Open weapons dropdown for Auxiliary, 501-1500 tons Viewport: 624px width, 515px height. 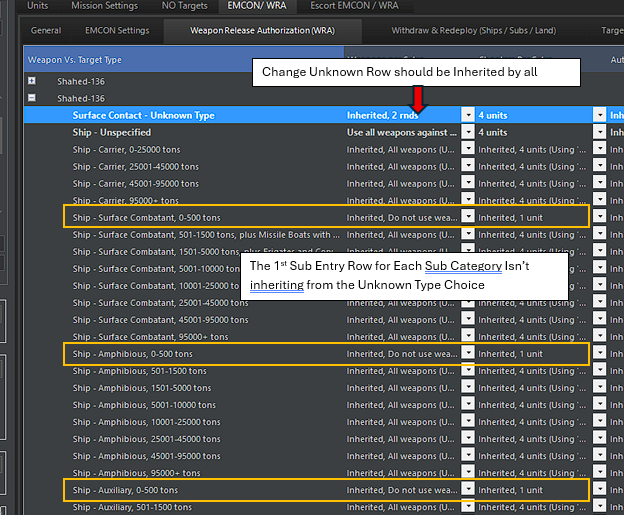tap(468, 506)
